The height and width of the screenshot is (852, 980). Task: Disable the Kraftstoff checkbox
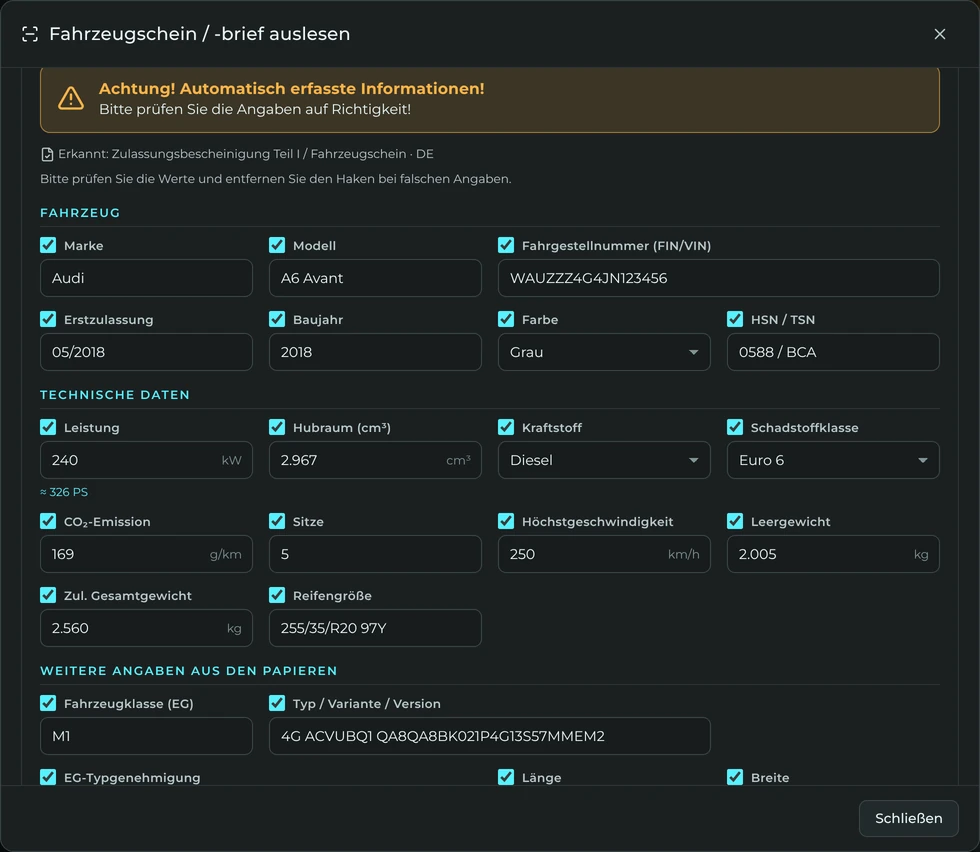point(506,427)
